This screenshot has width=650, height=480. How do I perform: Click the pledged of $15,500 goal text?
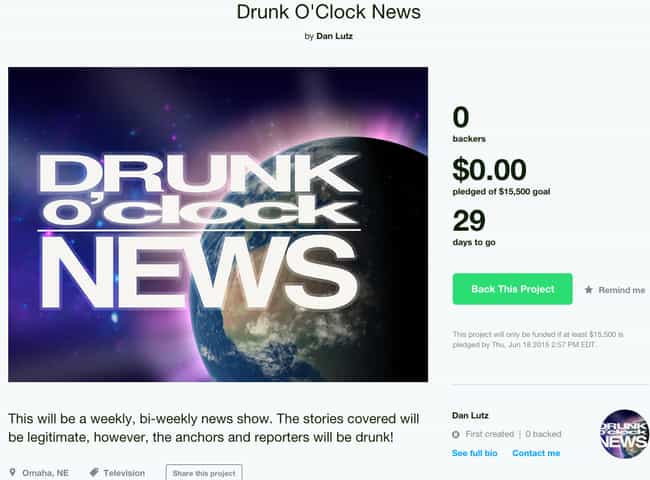click(x=501, y=192)
